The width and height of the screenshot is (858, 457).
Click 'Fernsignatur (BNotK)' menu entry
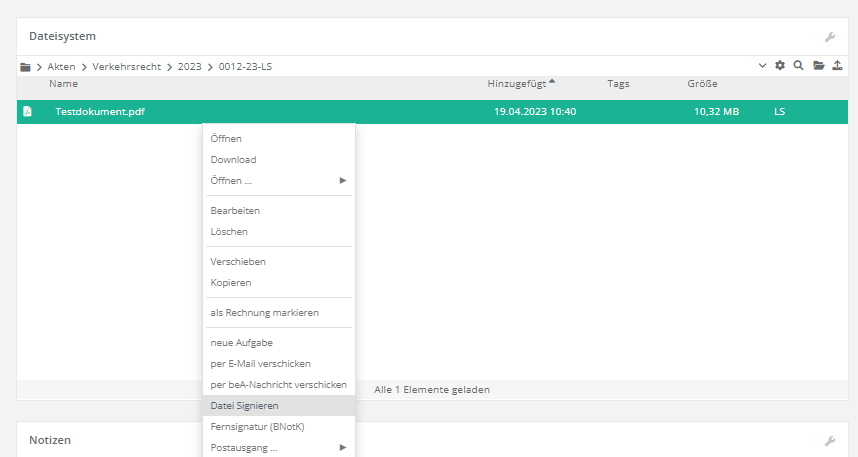(x=257, y=427)
